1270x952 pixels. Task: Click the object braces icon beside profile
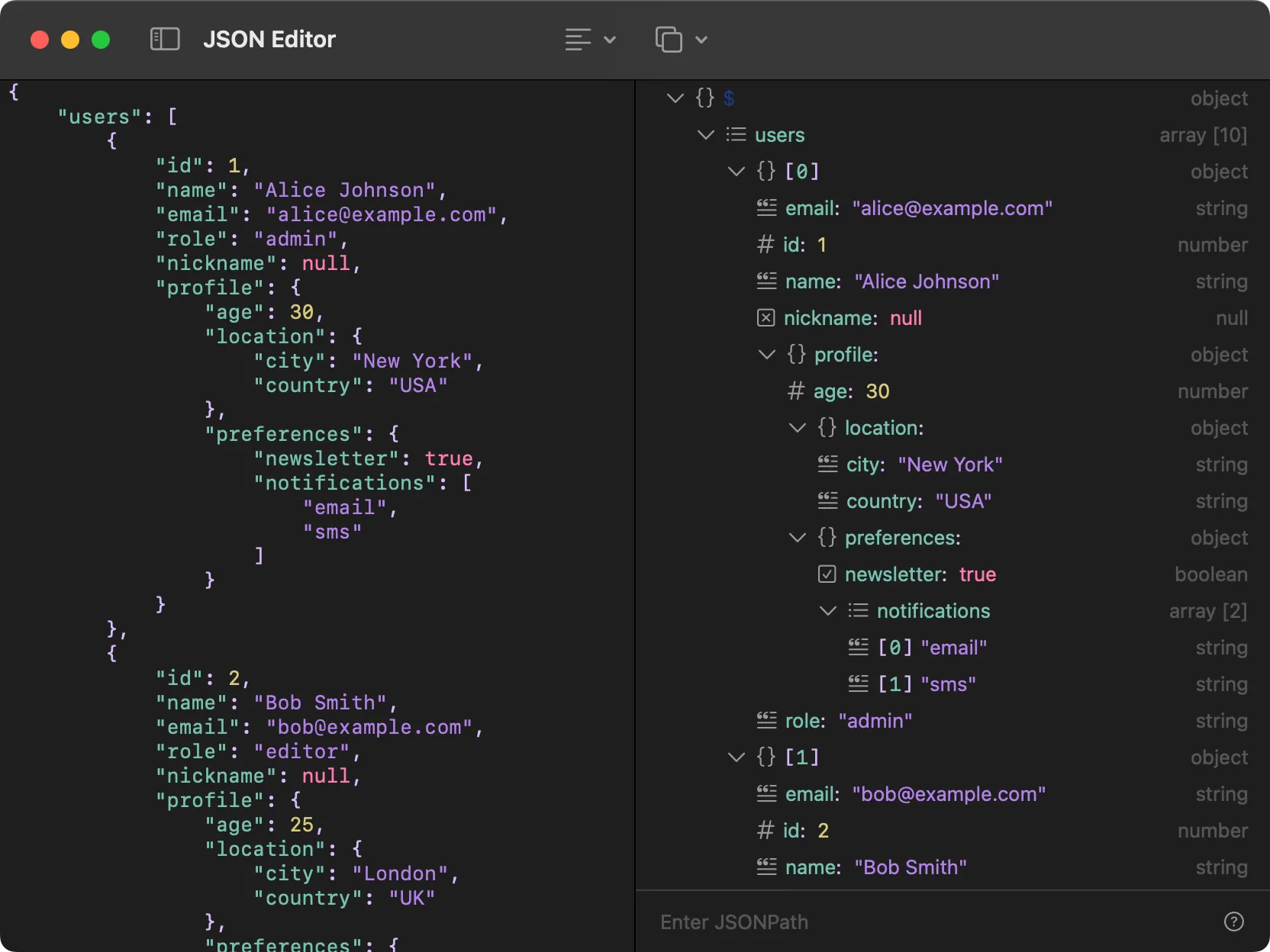pos(796,354)
